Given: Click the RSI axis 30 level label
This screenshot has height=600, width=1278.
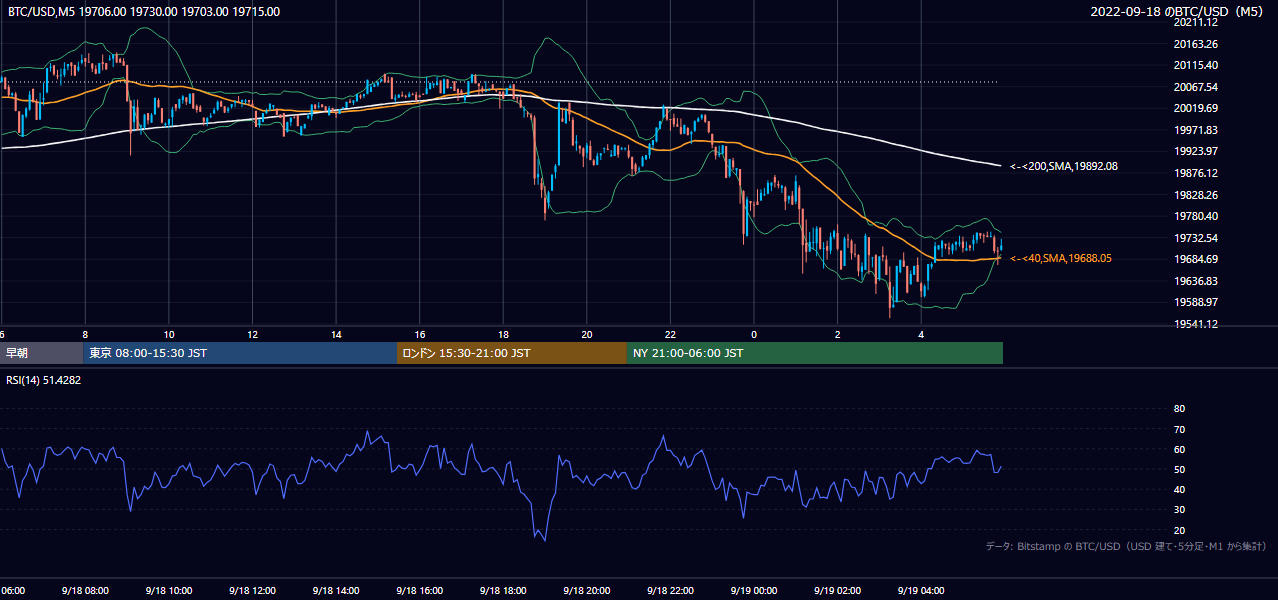Looking at the screenshot, I should point(1179,510).
